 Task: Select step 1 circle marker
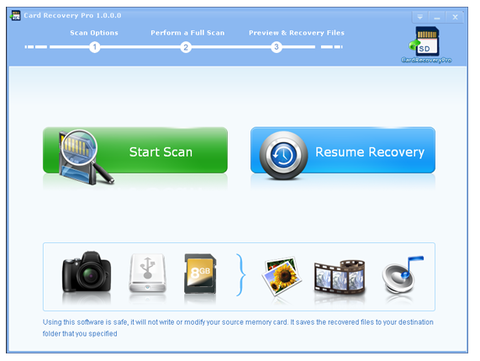pyautogui.click(x=95, y=47)
